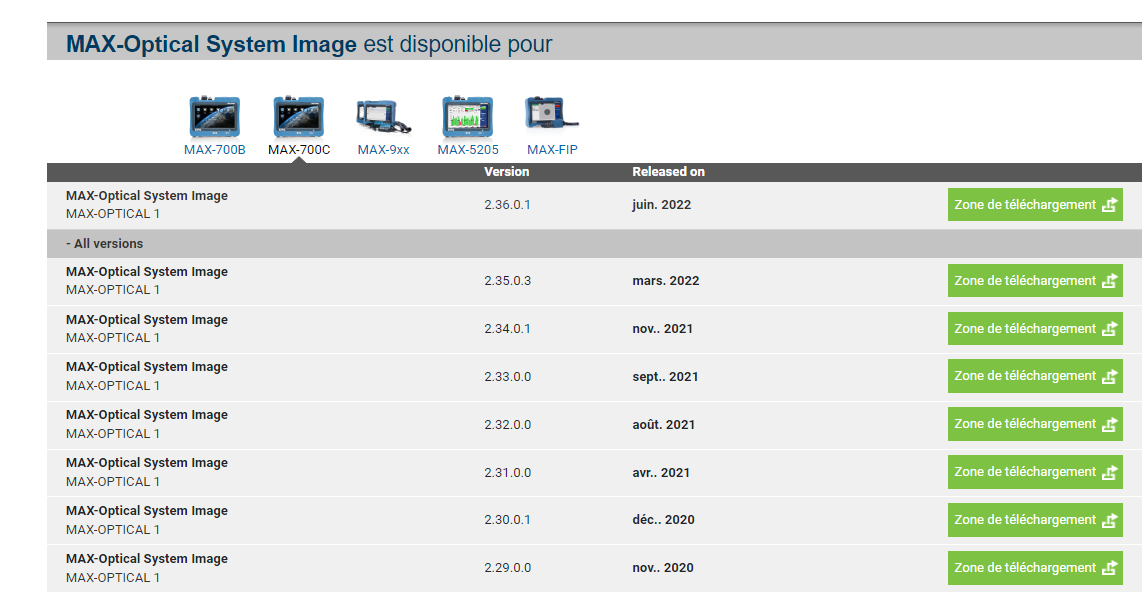Open download zone for version 2.33.0.0
This screenshot has width=1146, height=592.
[1035, 376]
